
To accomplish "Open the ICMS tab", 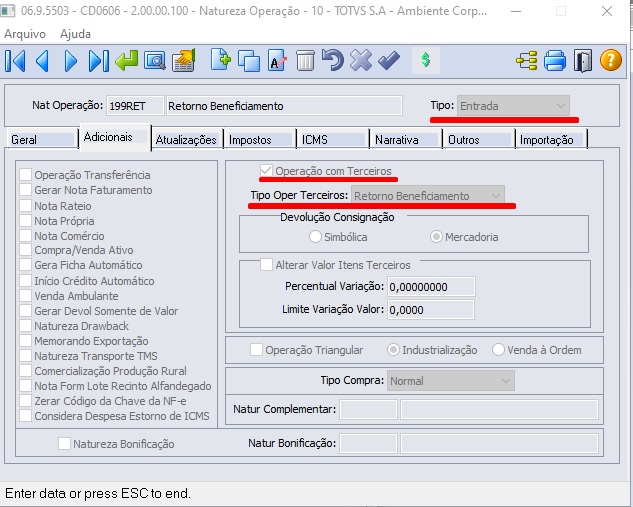I will point(333,140).
